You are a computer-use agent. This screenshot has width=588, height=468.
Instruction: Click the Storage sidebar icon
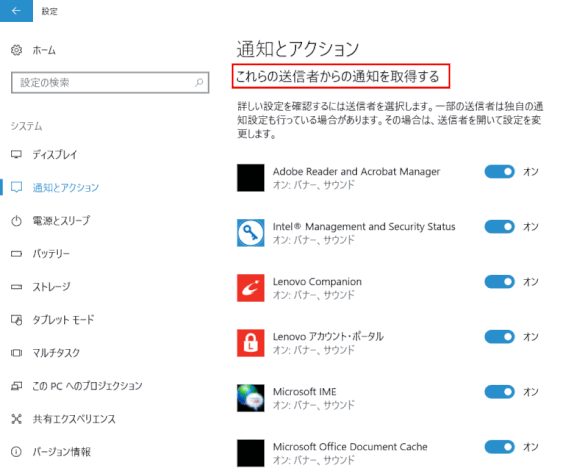click(x=16, y=287)
